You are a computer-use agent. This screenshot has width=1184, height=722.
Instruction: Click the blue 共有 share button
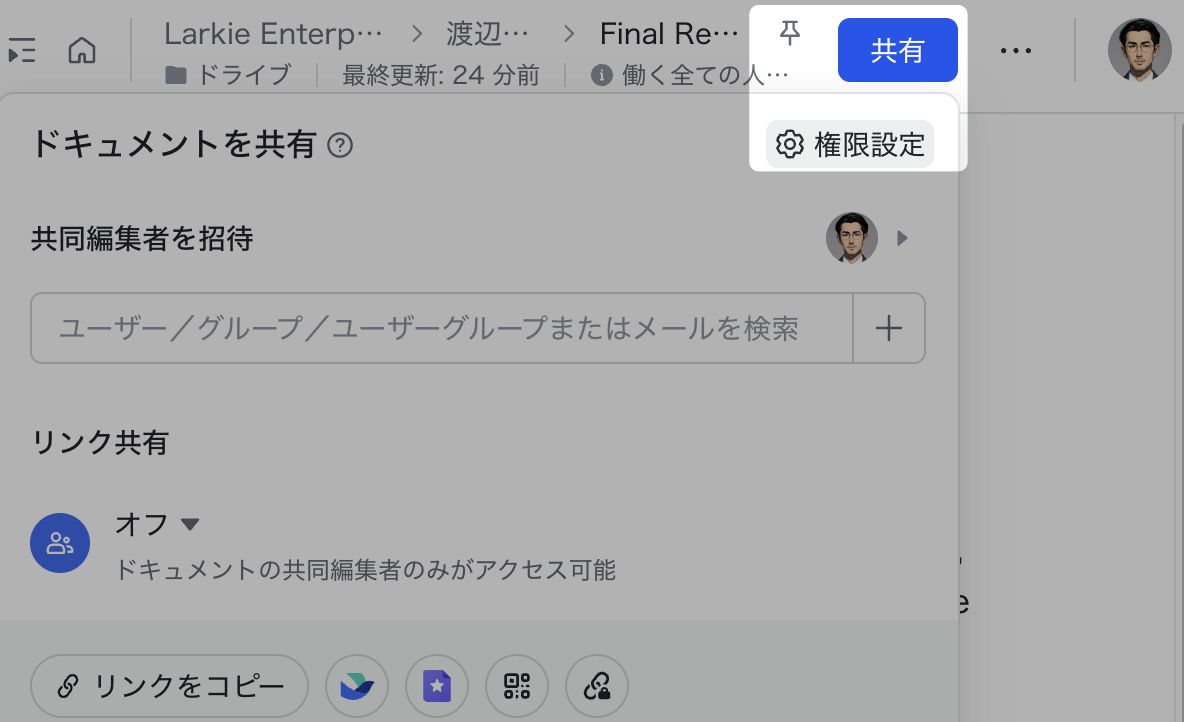coord(897,50)
